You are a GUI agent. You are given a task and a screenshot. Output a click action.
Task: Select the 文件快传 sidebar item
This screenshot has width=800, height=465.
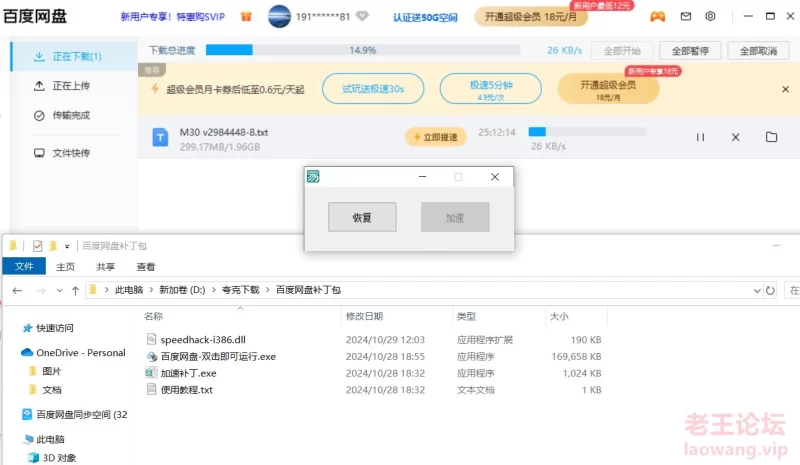coord(73,153)
